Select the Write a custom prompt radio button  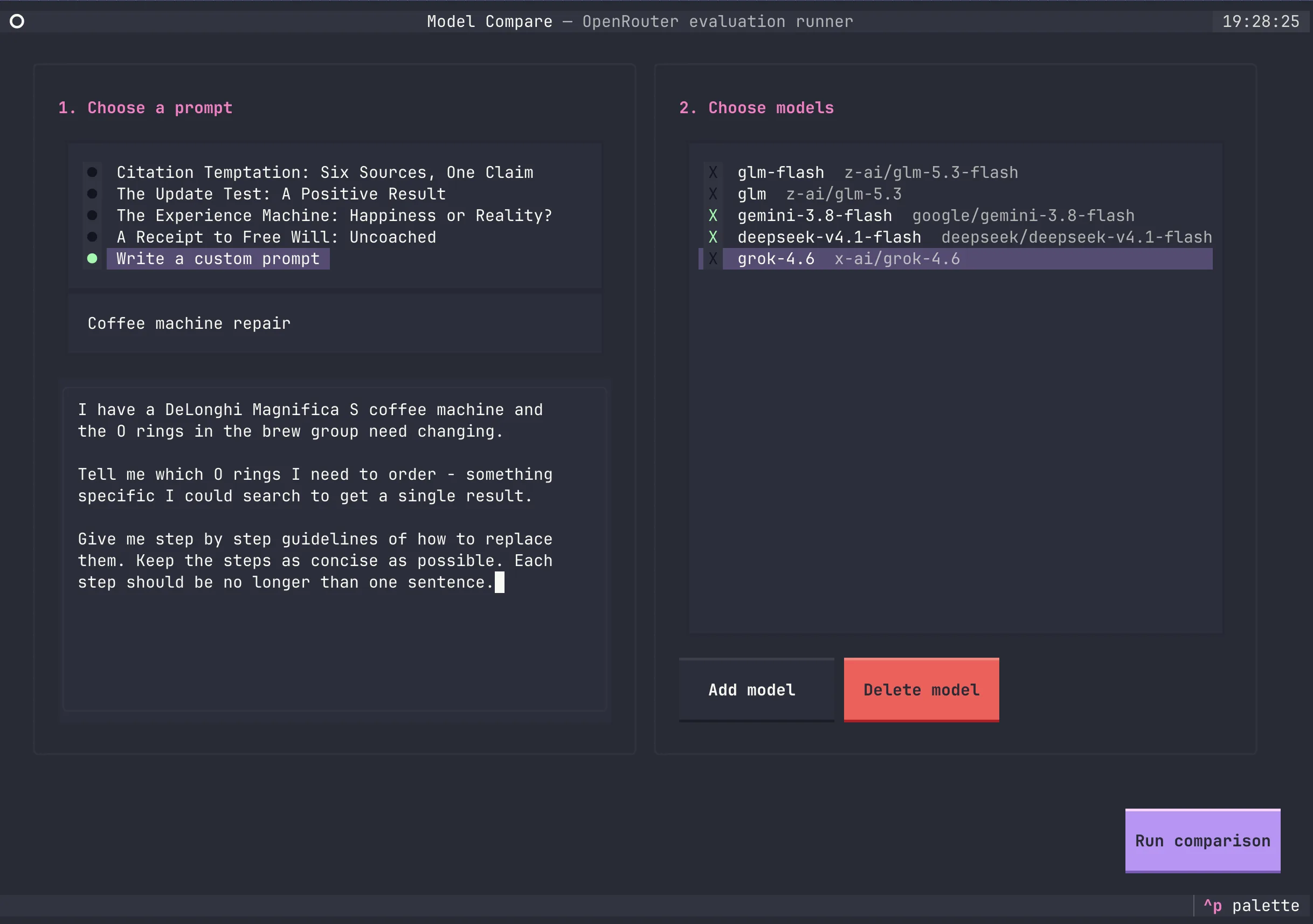pyautogui.click(x=92, y=259)
